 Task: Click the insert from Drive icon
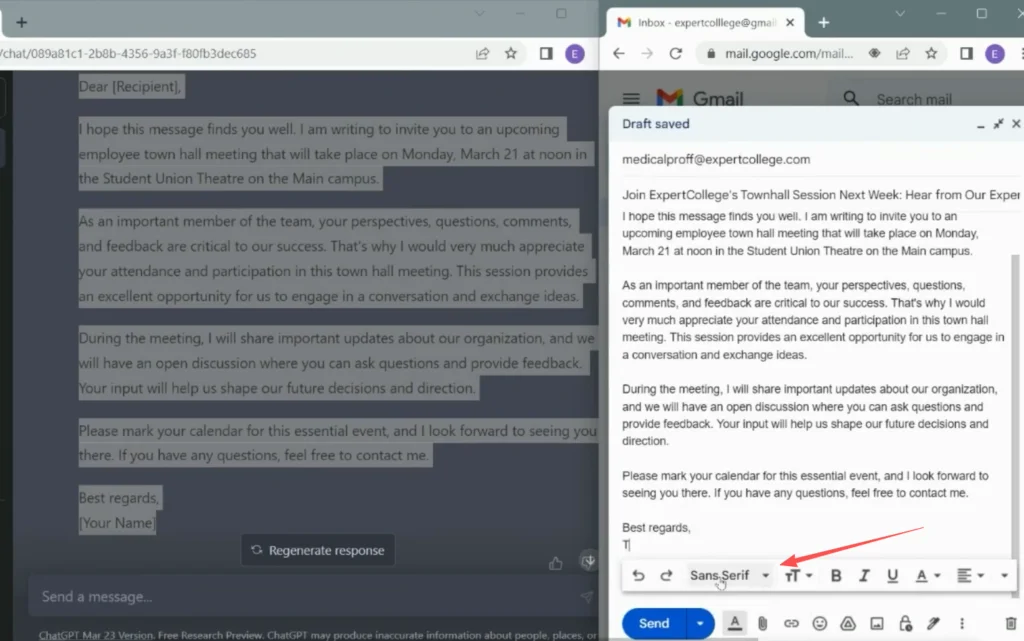tap(848, 624)
